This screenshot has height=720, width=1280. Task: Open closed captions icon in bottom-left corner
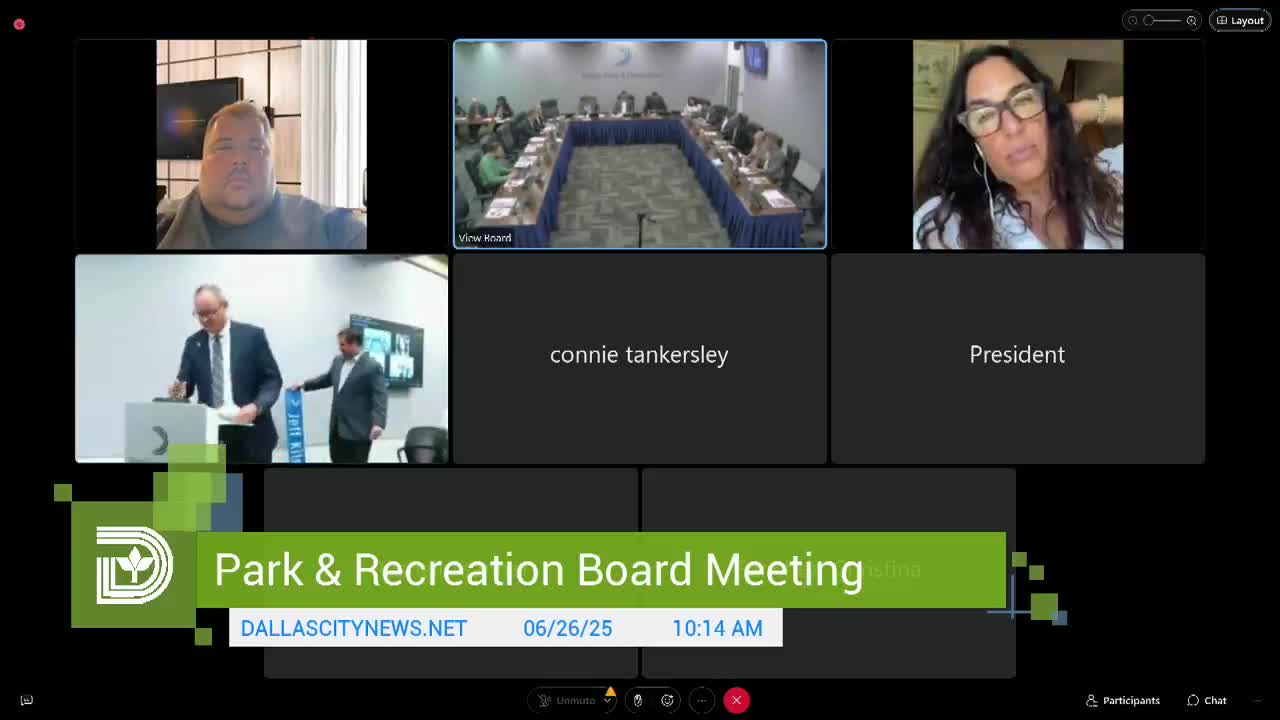(27, 700)
